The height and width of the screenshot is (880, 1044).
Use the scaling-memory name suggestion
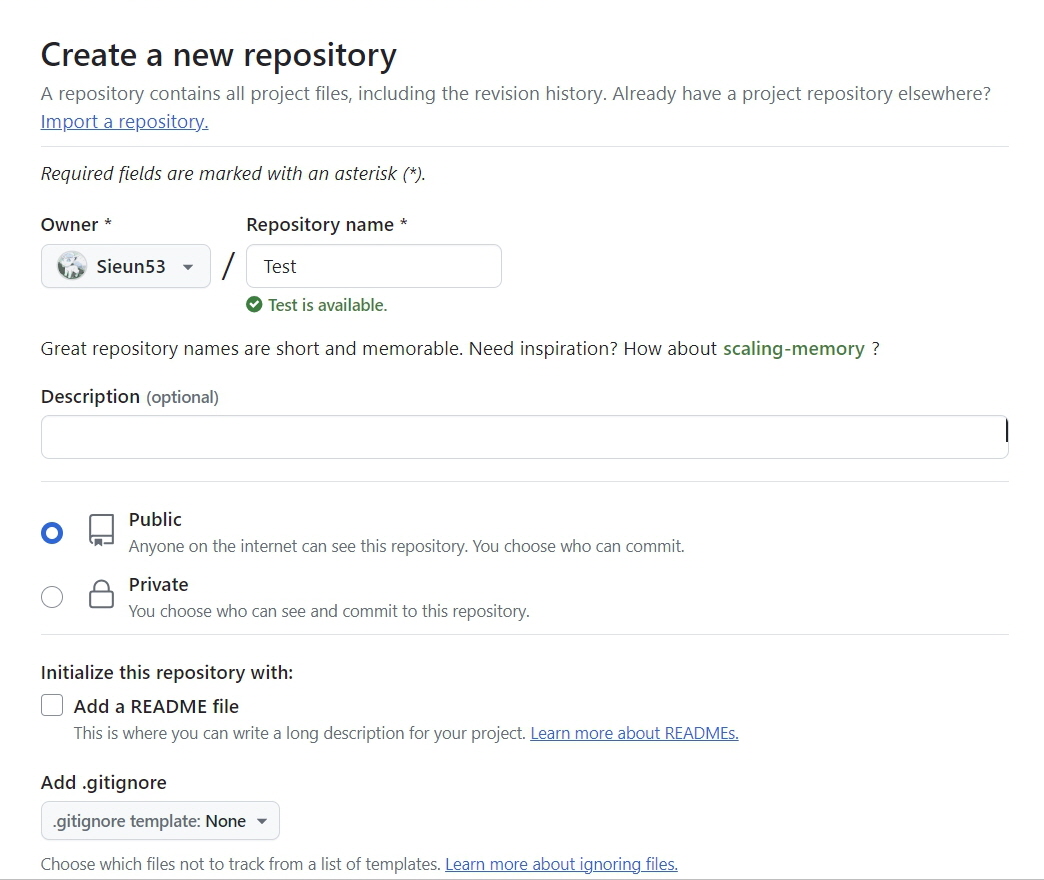pos(793,349)
